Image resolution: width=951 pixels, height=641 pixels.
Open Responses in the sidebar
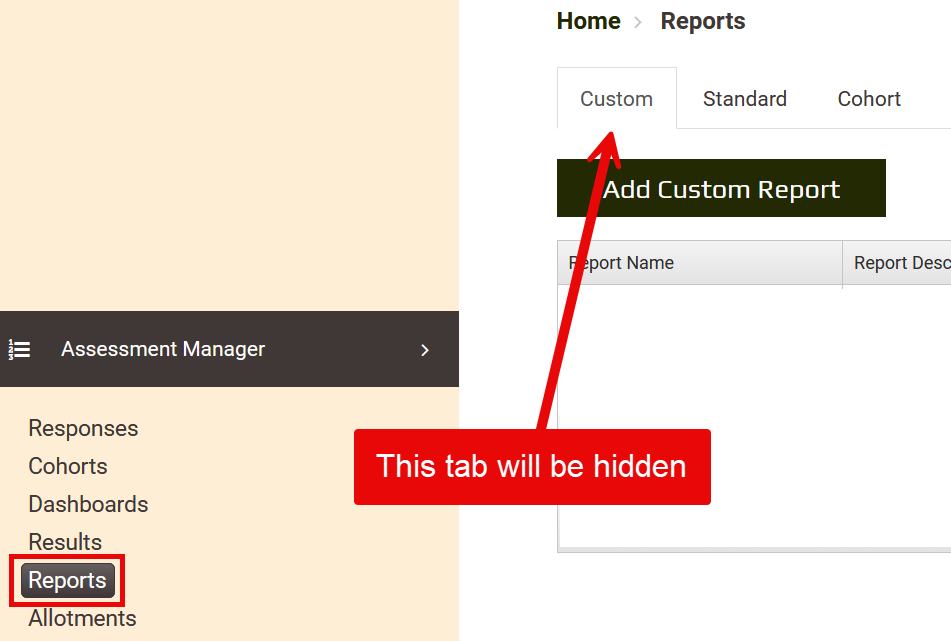83,428
